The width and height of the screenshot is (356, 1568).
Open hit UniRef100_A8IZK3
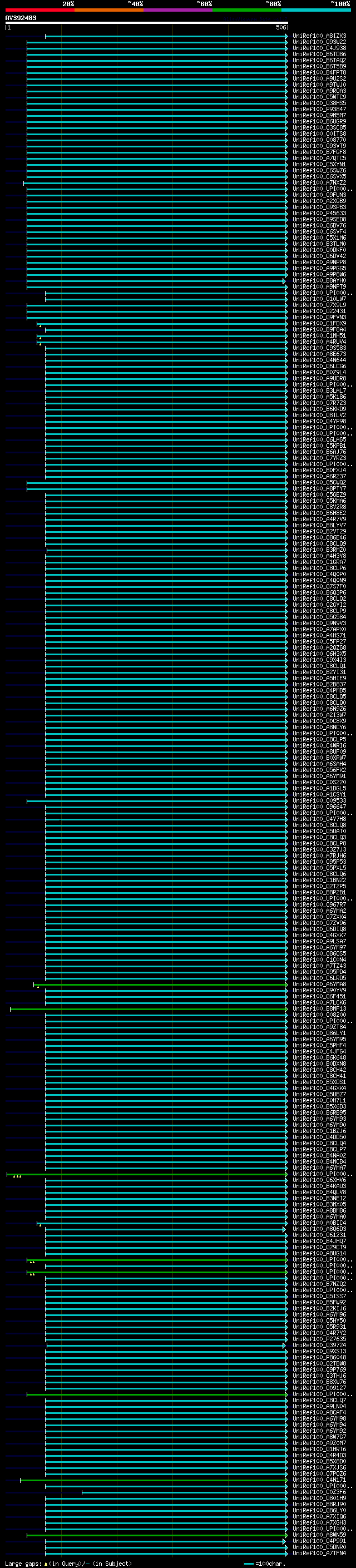319,36
